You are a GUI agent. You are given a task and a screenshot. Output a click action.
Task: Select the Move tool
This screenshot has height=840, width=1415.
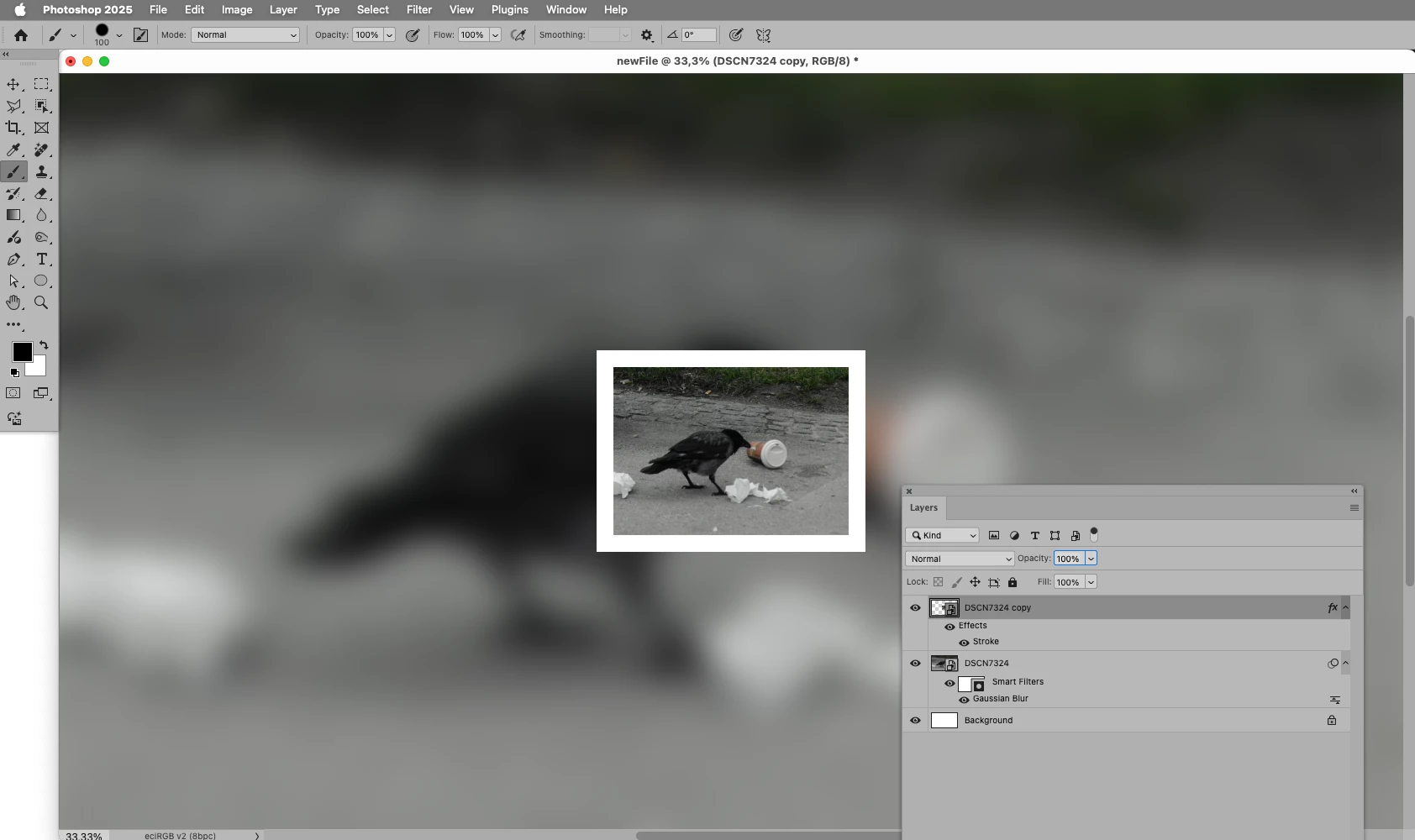tap(13, 84)
